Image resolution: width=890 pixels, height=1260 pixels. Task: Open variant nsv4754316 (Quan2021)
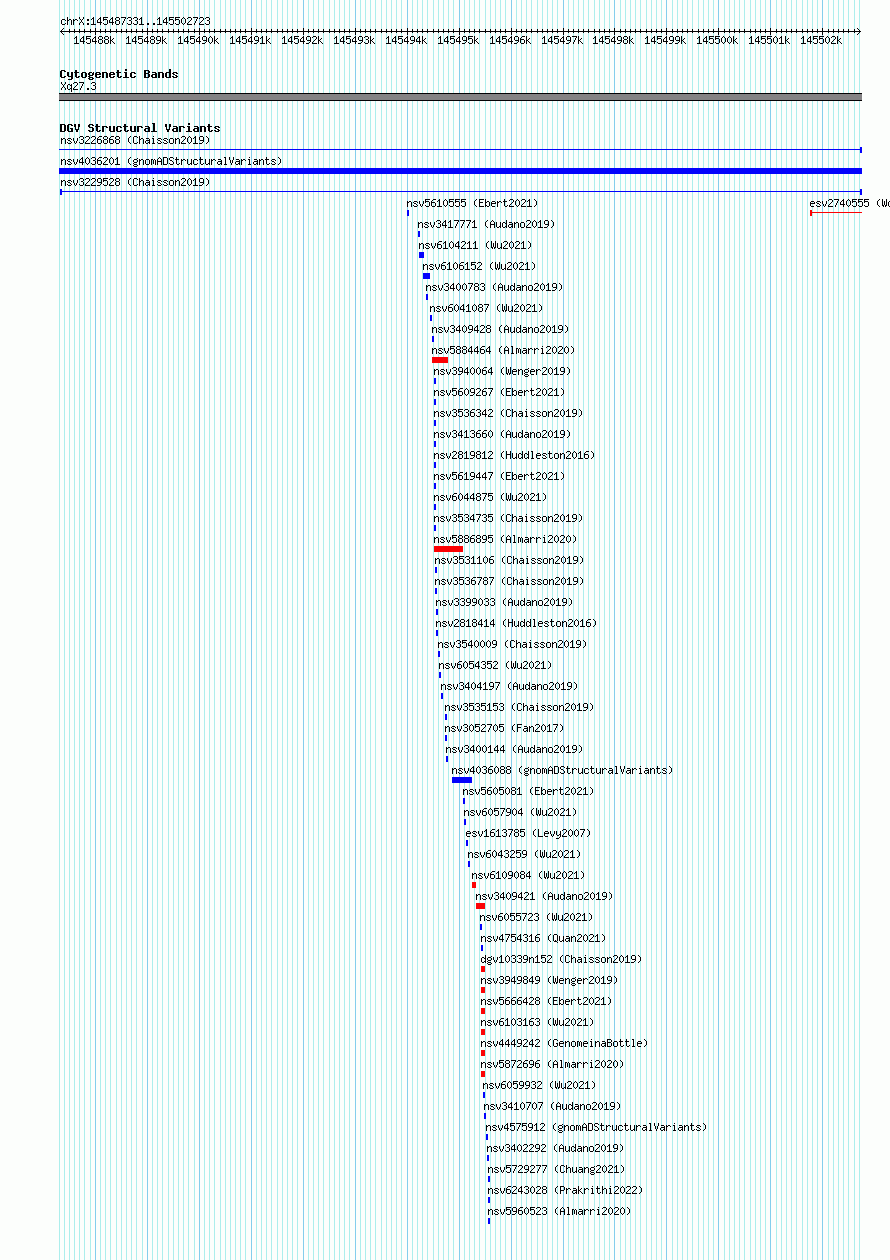tap(543, 938)
